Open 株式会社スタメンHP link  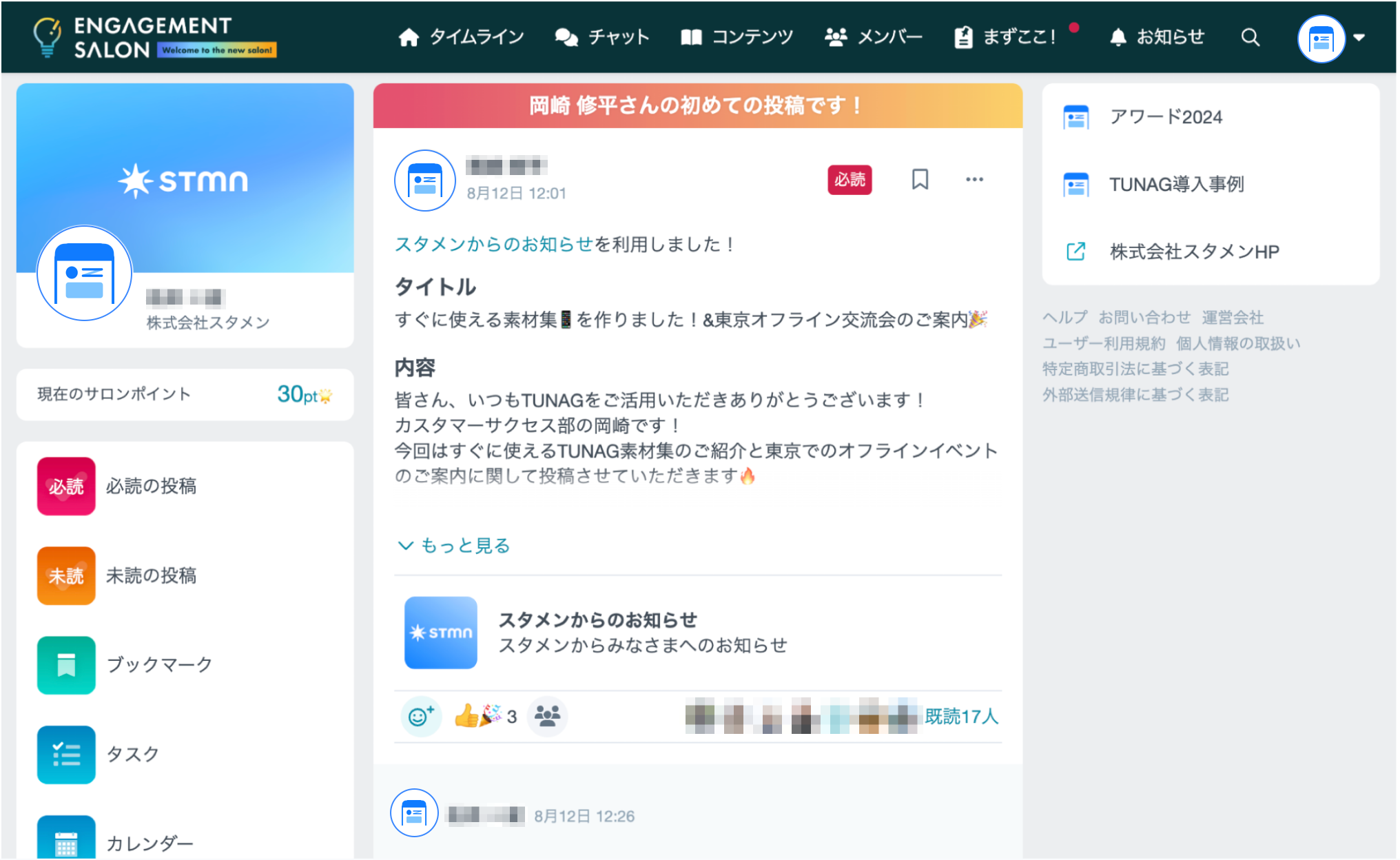click(x=1195, y=252)
